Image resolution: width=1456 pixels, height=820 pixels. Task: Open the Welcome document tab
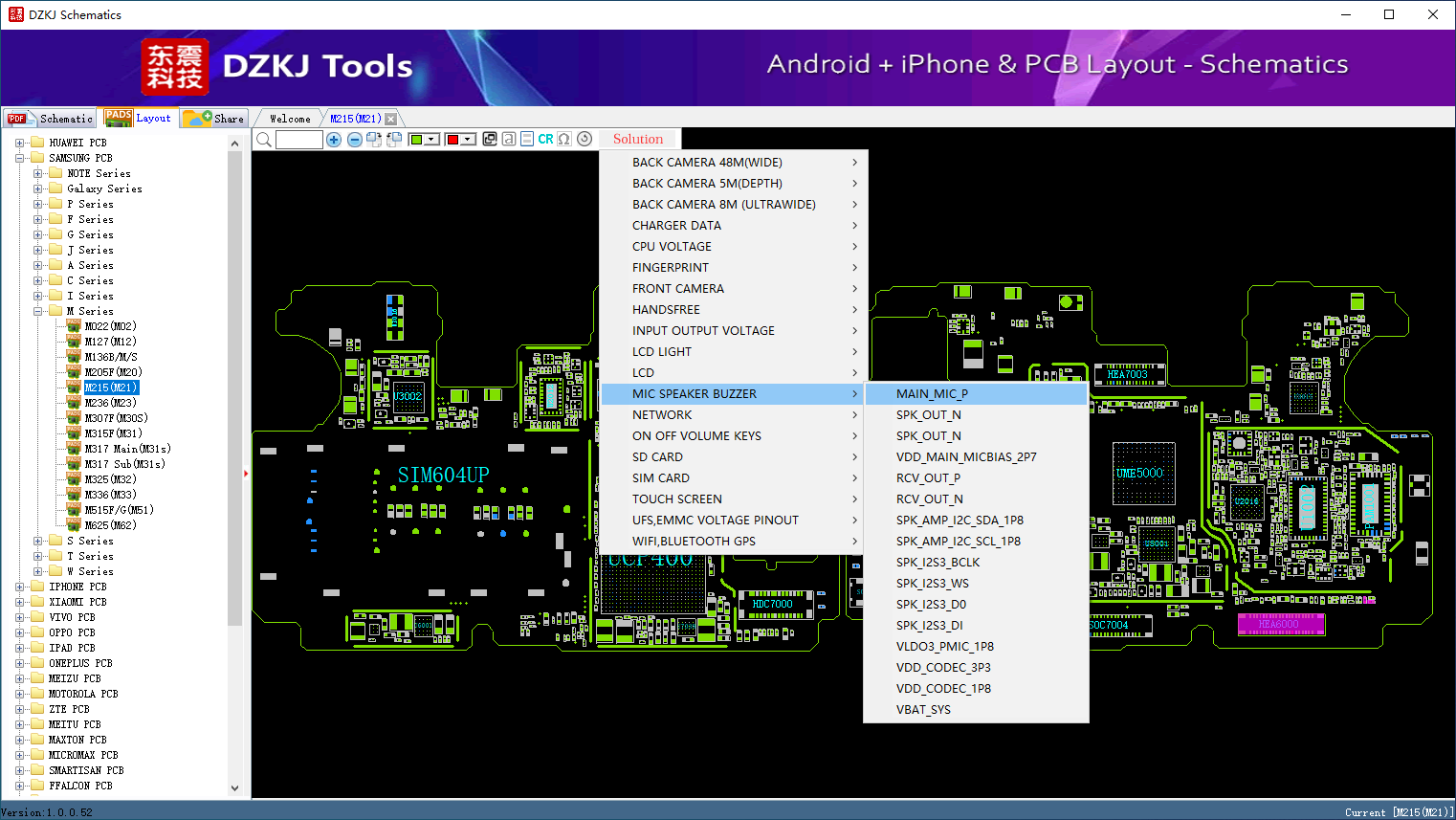point(290,119)
